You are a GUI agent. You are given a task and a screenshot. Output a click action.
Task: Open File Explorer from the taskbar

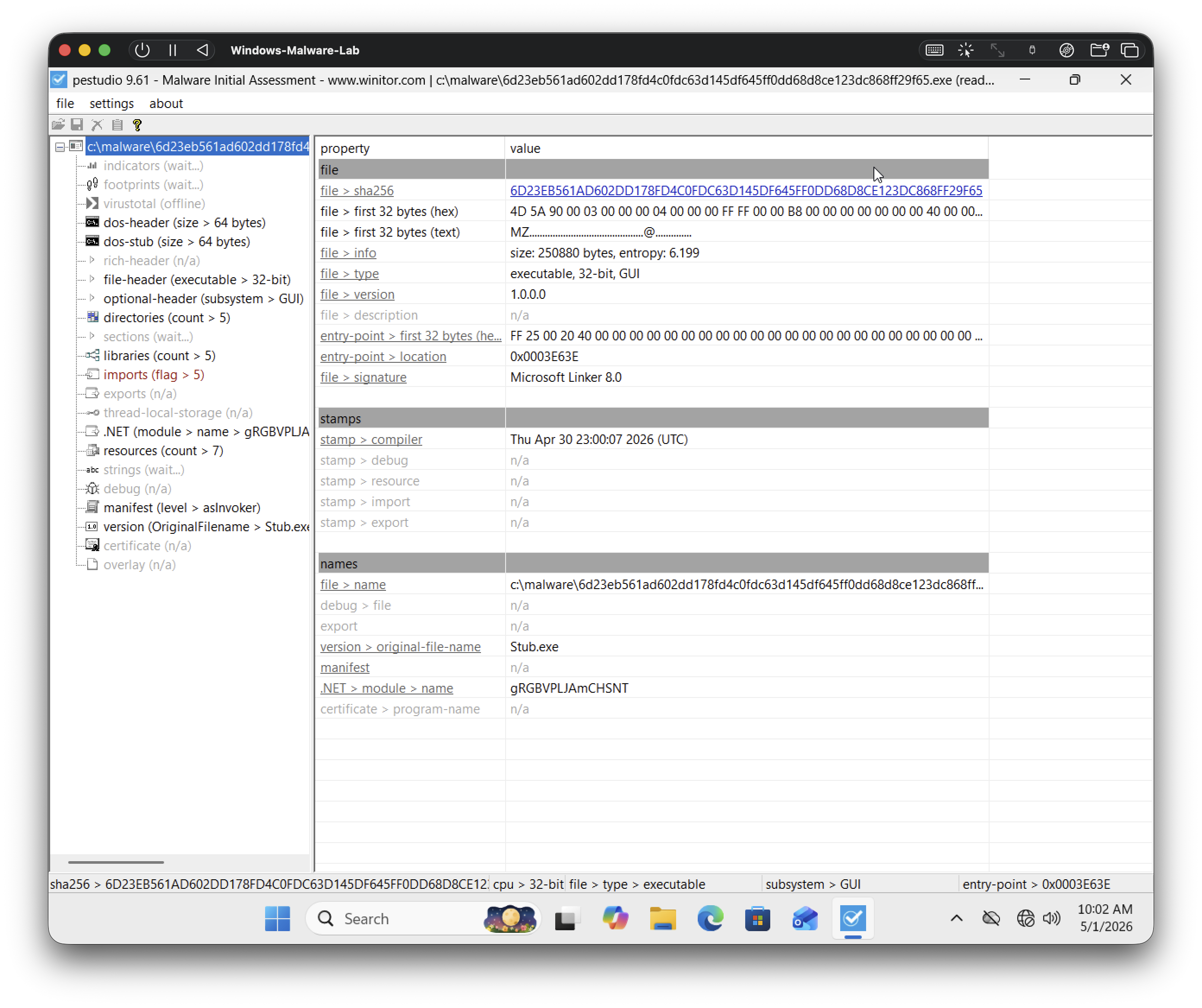pos(663,919)
